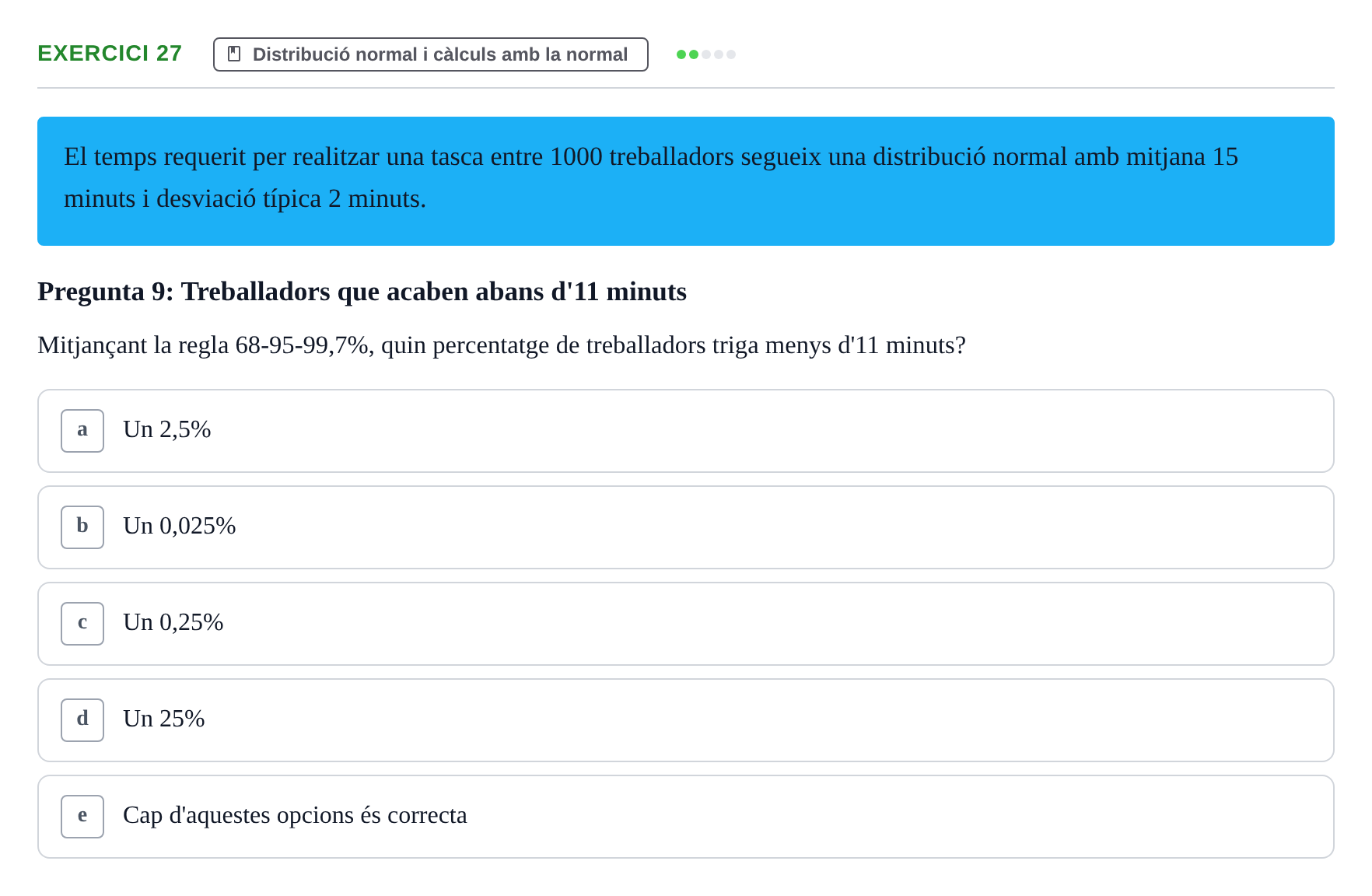Viewport: 1372px width, 896px height.
Task: Click the 'Pregunta 9' question title
Action: (362, 292)
